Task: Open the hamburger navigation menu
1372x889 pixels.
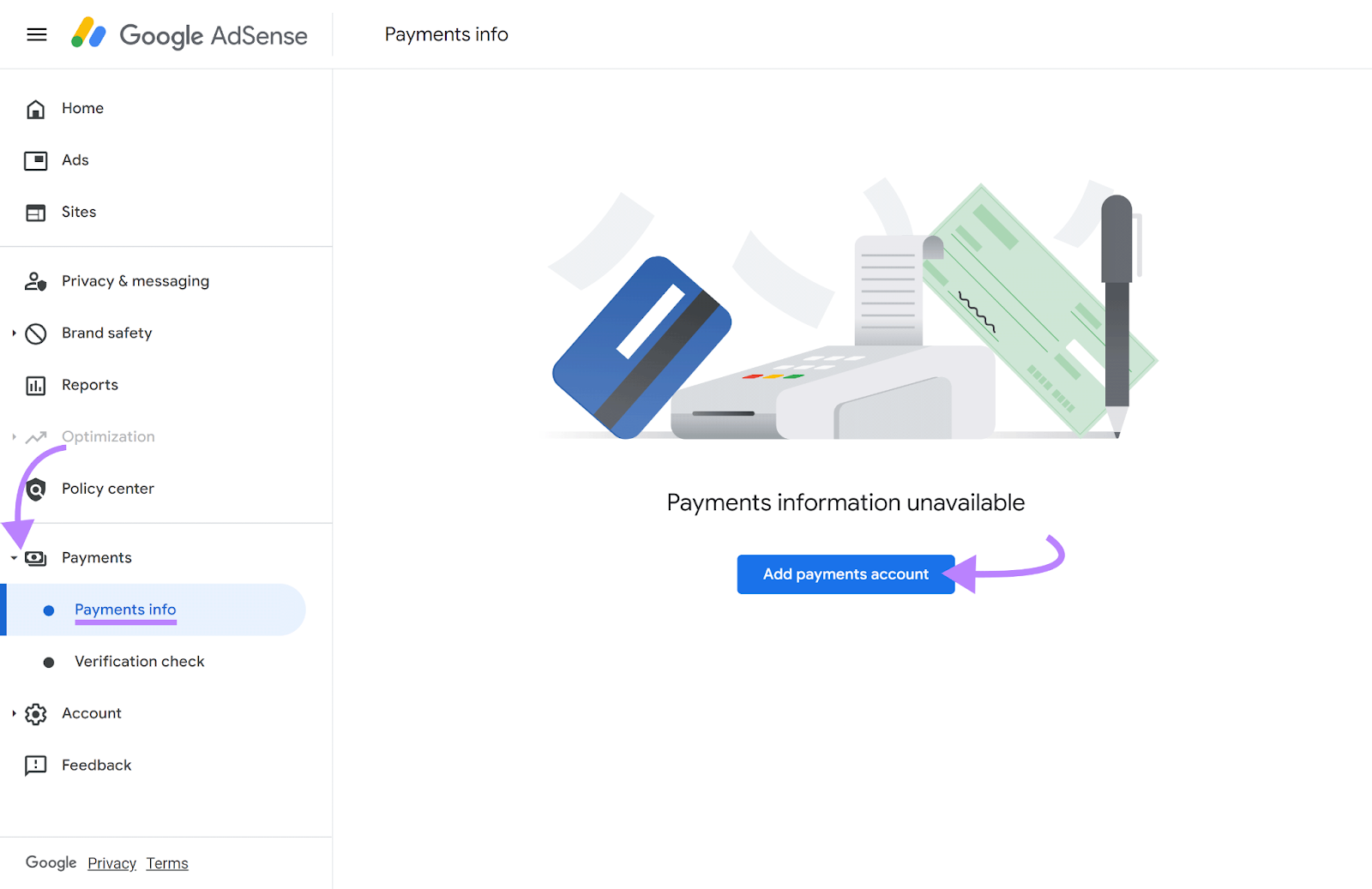Action: coord(37,34)
